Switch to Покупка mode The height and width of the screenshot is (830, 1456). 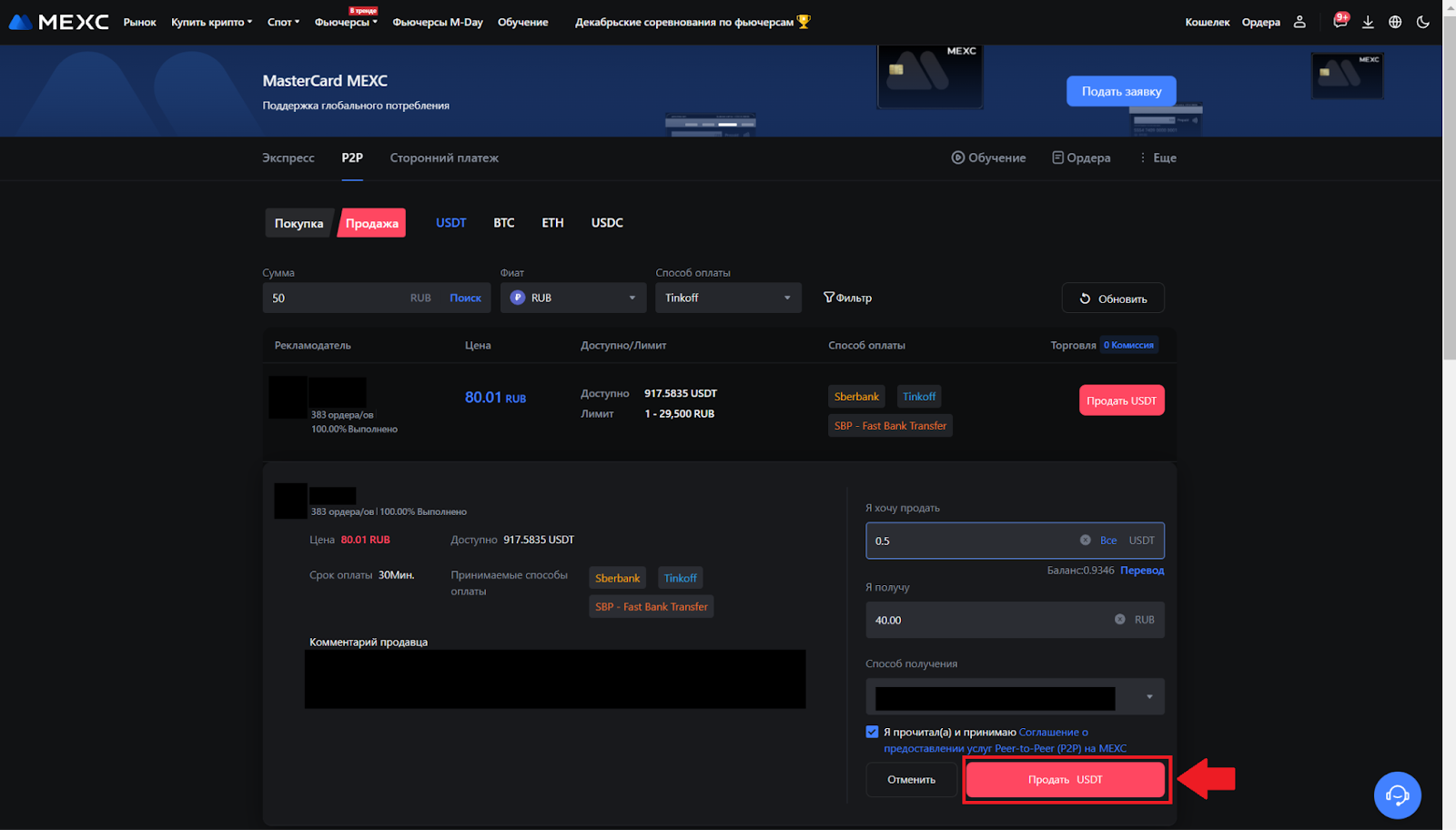pos(299,223)
